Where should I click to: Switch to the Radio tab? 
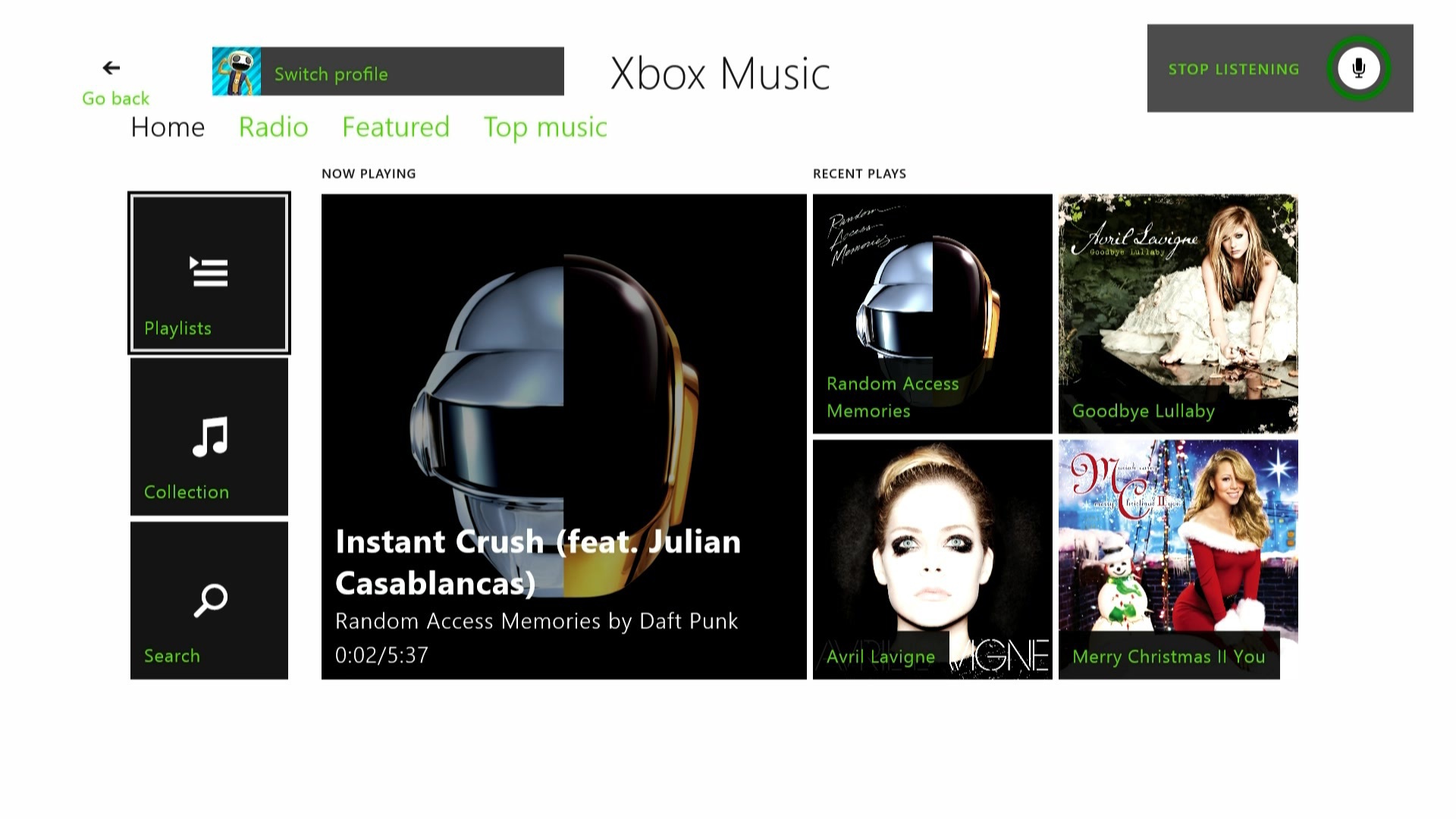pyautogui.click(x=274, y=127)
